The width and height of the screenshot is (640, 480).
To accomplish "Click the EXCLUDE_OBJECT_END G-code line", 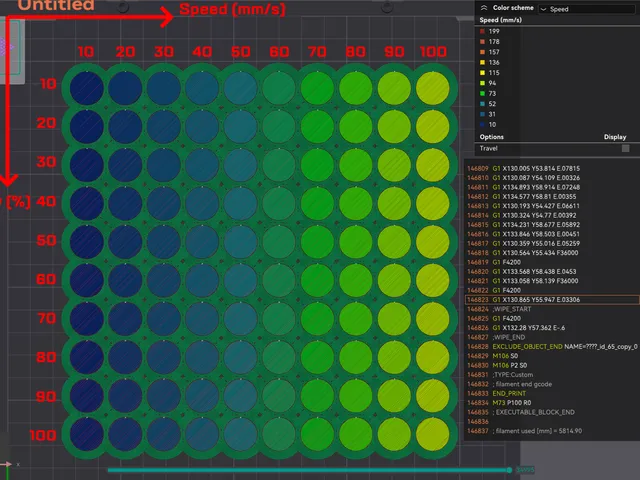I will [552, 347].
